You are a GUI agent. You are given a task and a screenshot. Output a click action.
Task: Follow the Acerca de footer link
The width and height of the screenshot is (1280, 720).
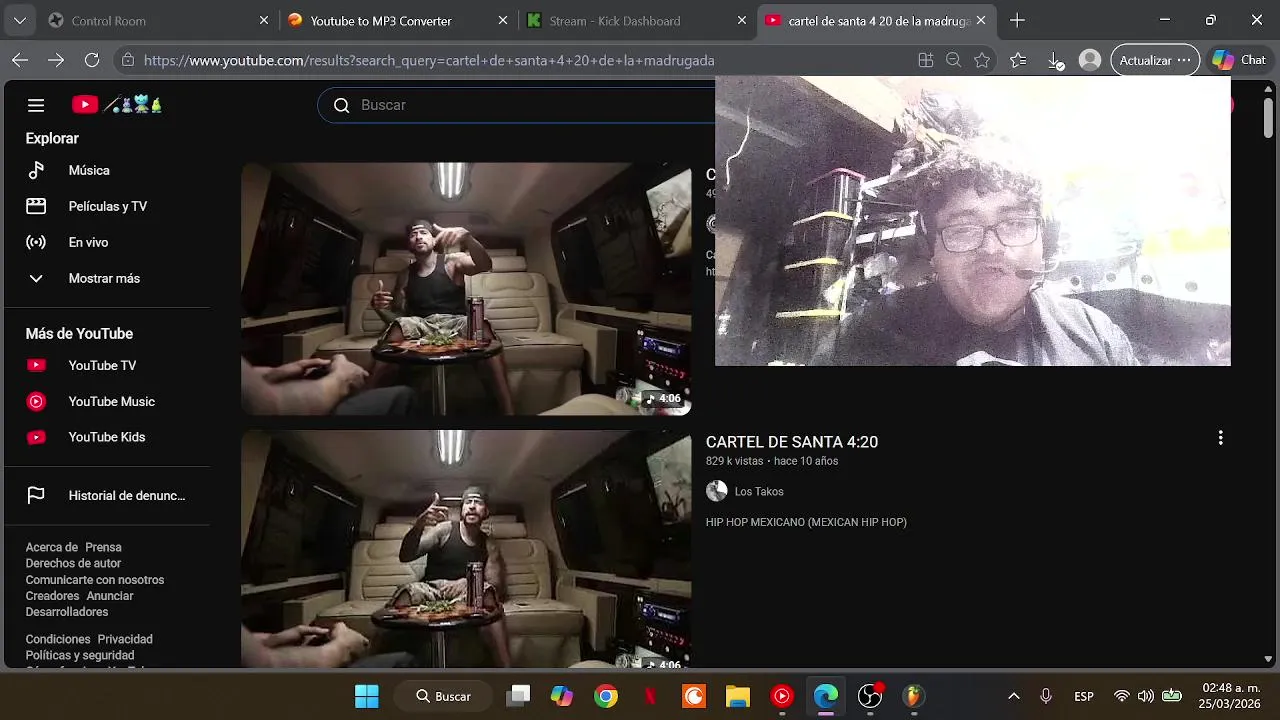point(52,547)
